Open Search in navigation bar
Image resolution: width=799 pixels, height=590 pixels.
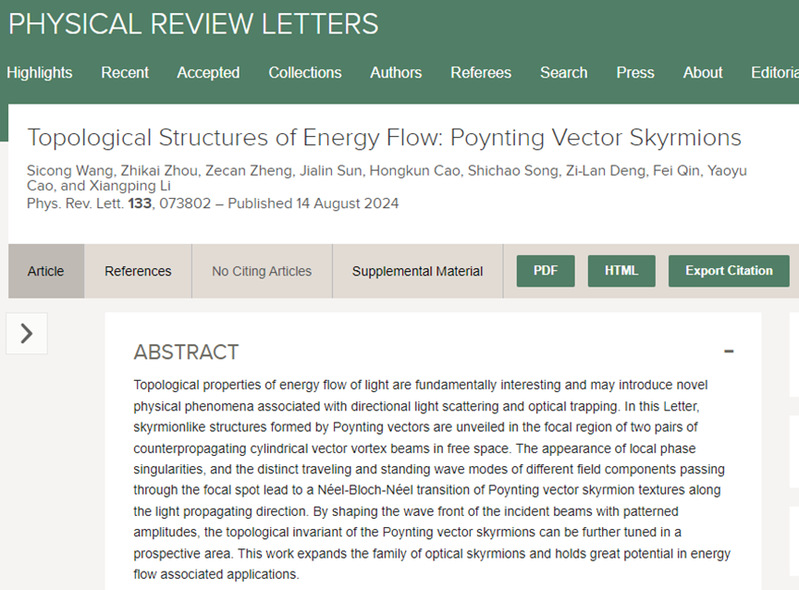point(564,73)
